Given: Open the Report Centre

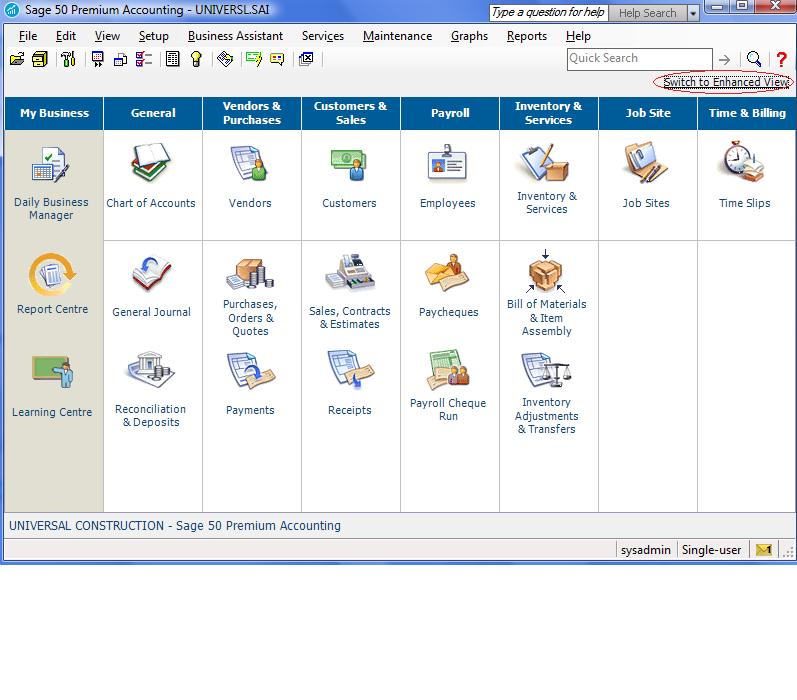Looking at the screenshot, I should [52, 284].
